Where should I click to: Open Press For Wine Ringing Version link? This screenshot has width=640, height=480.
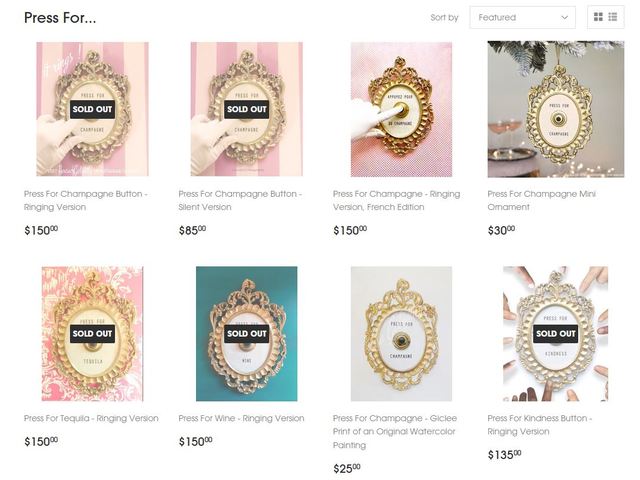241,418
